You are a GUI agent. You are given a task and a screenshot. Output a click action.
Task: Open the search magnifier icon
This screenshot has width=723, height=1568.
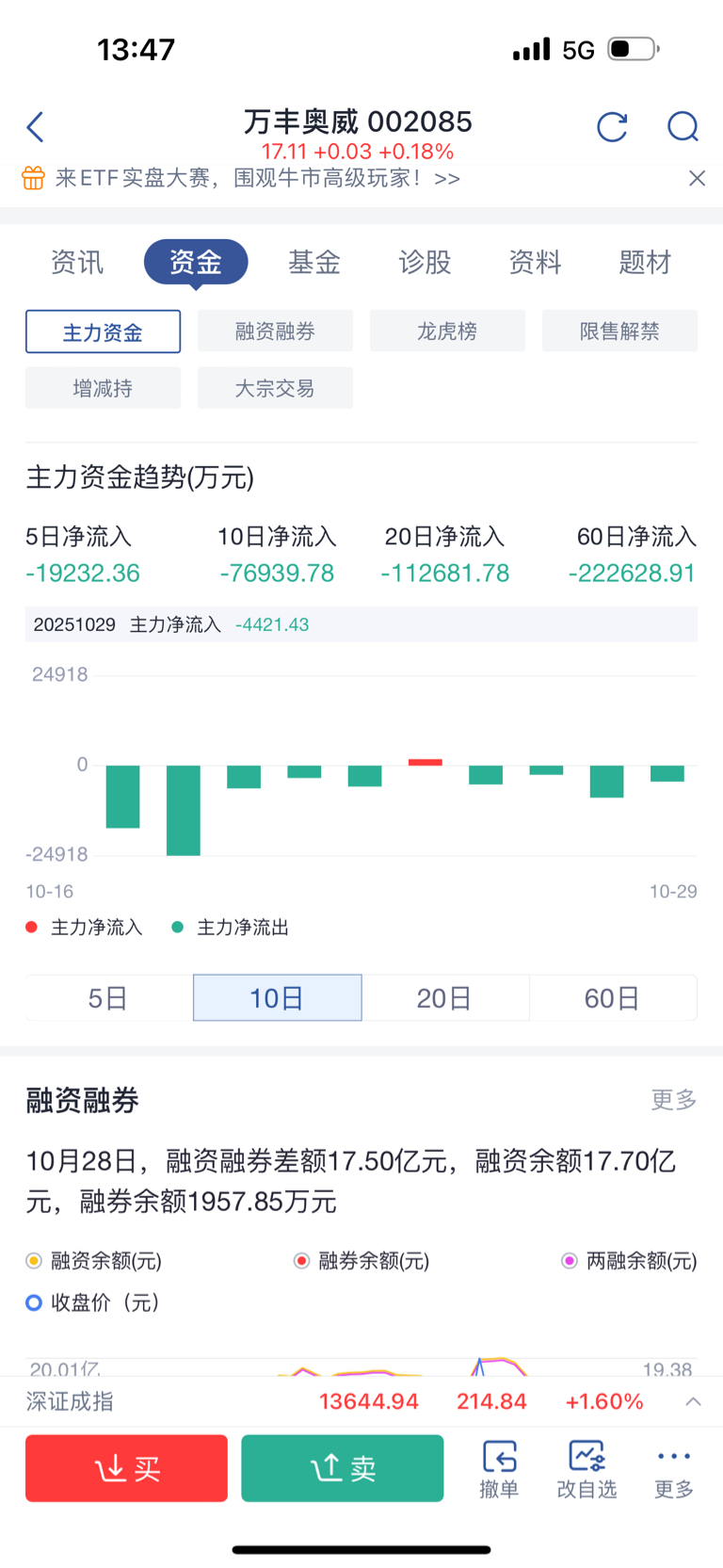pyautogui.click(x=683, y=126)
